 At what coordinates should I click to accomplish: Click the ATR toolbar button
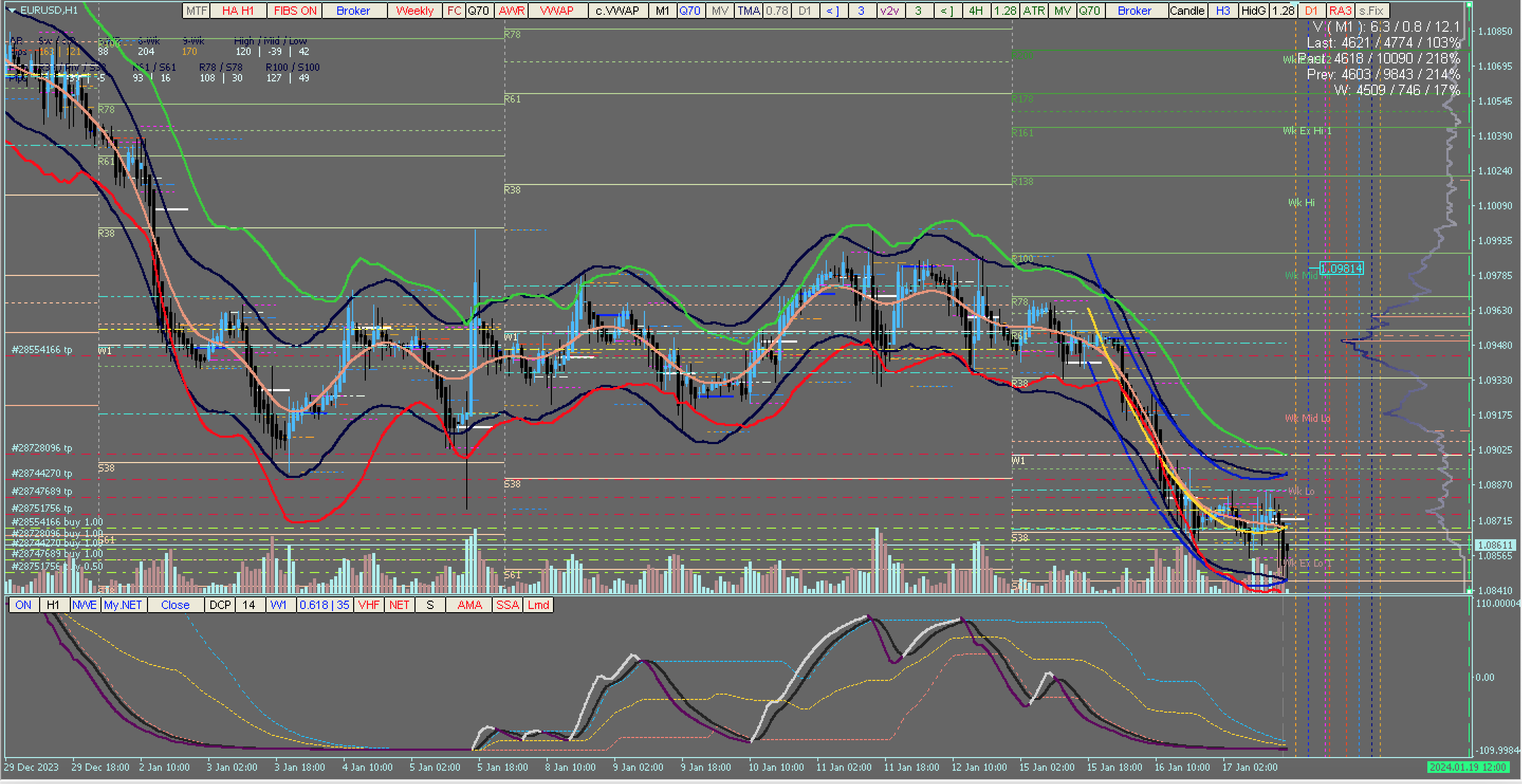pyautogui.click(x=1034, y=11)
